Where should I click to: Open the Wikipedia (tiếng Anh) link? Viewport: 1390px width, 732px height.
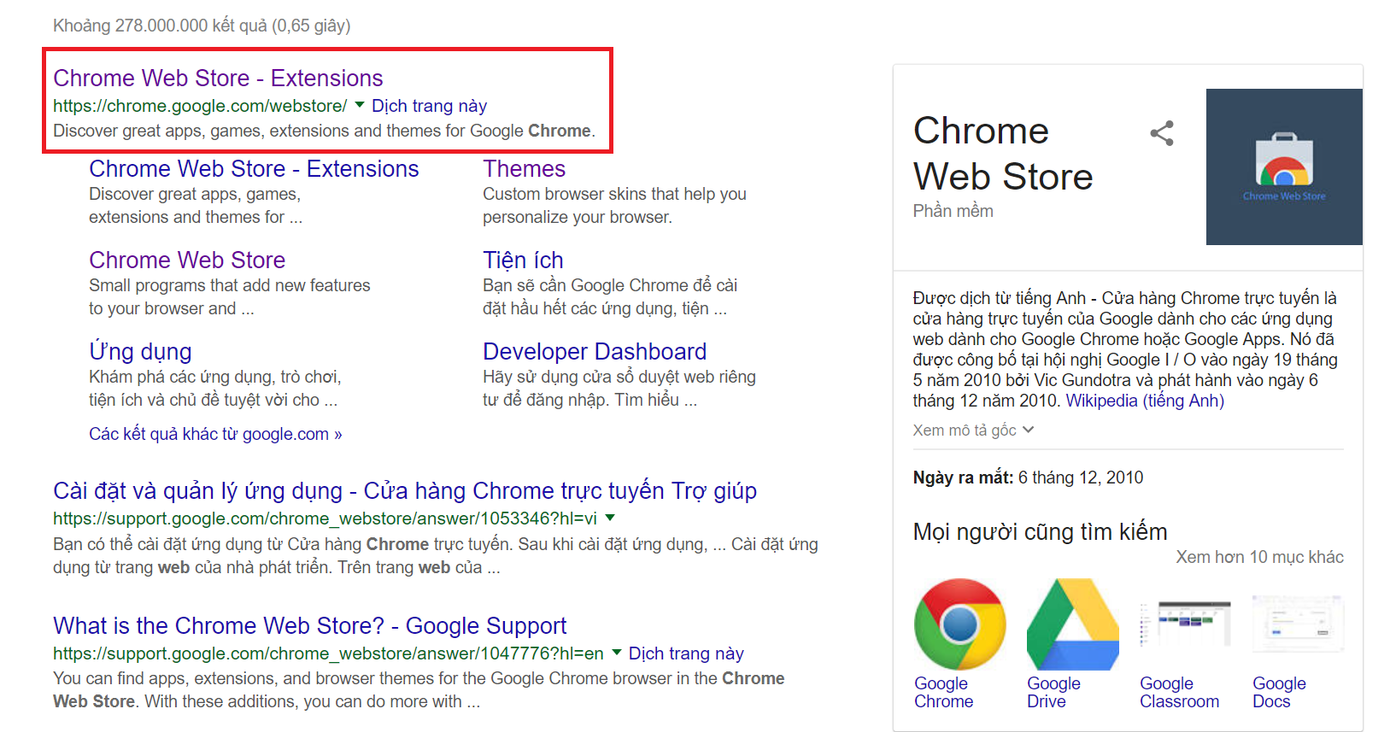(x=1145, y=401)
